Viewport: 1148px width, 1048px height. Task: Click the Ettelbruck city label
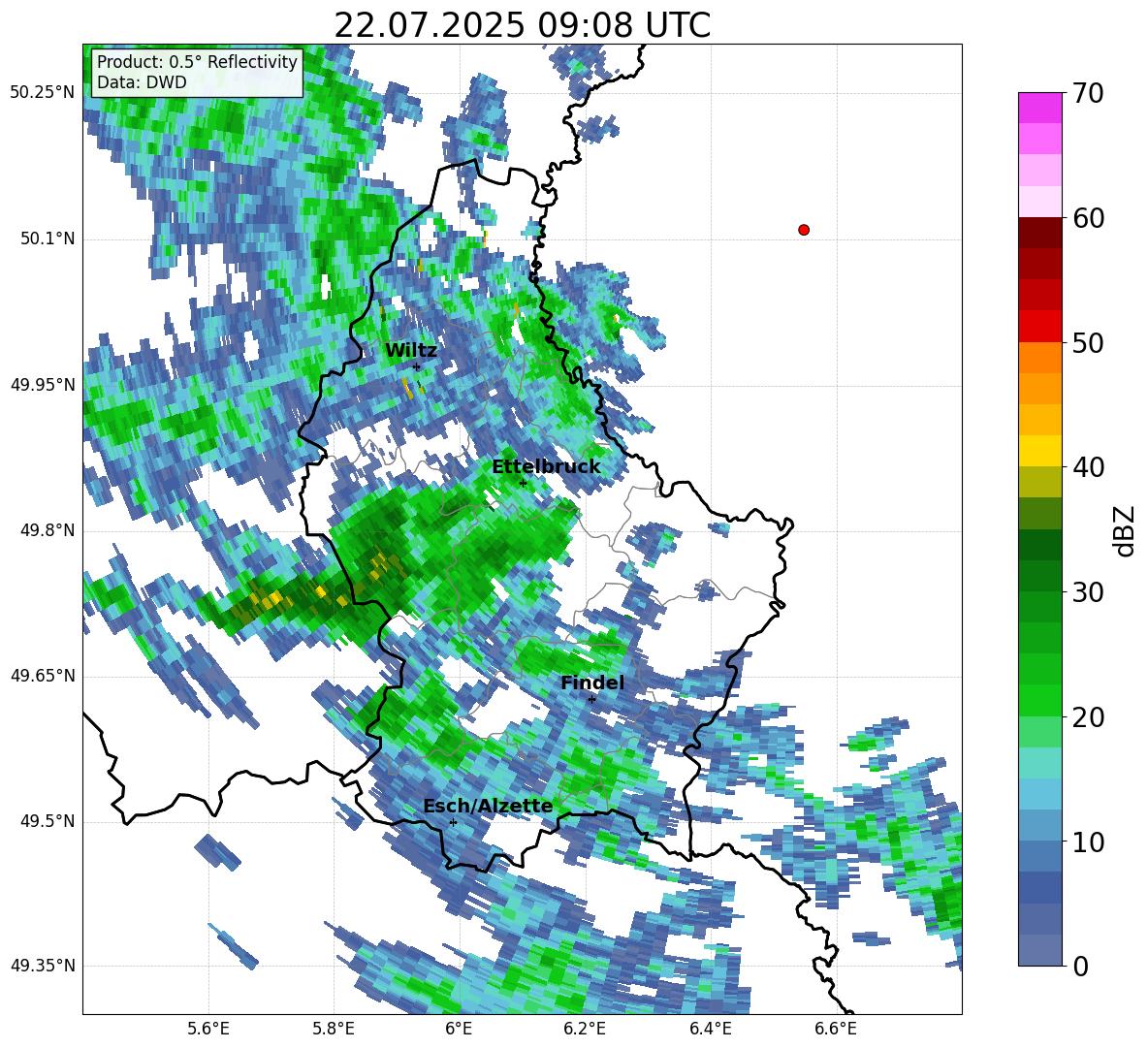[546, 467]
